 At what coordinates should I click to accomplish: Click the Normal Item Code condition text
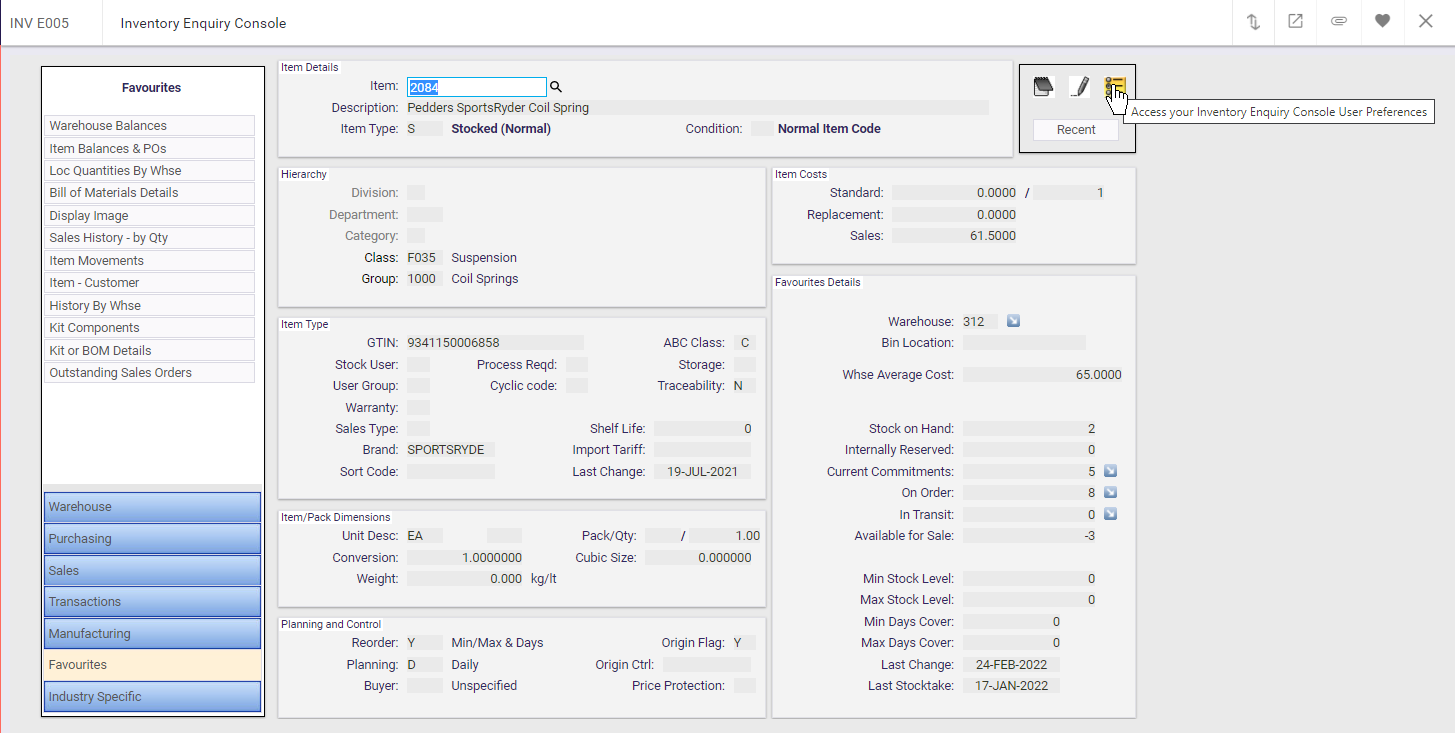[829, 129]
